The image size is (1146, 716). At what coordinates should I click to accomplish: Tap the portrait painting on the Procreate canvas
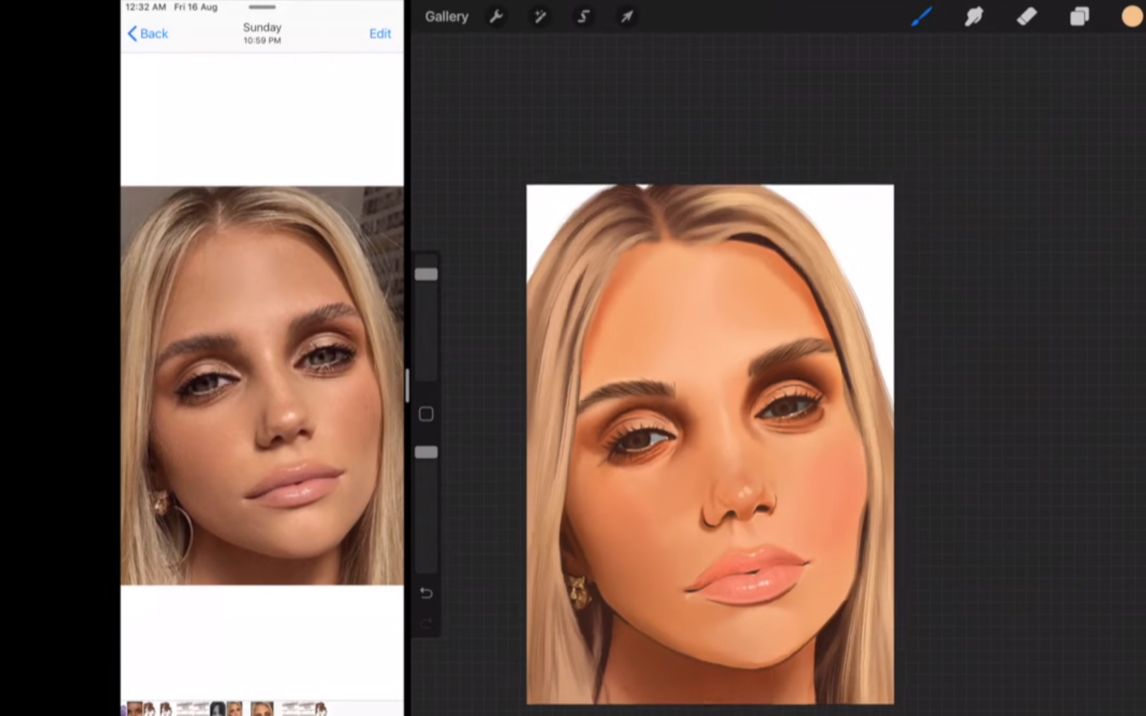click(x=710, y=444)
